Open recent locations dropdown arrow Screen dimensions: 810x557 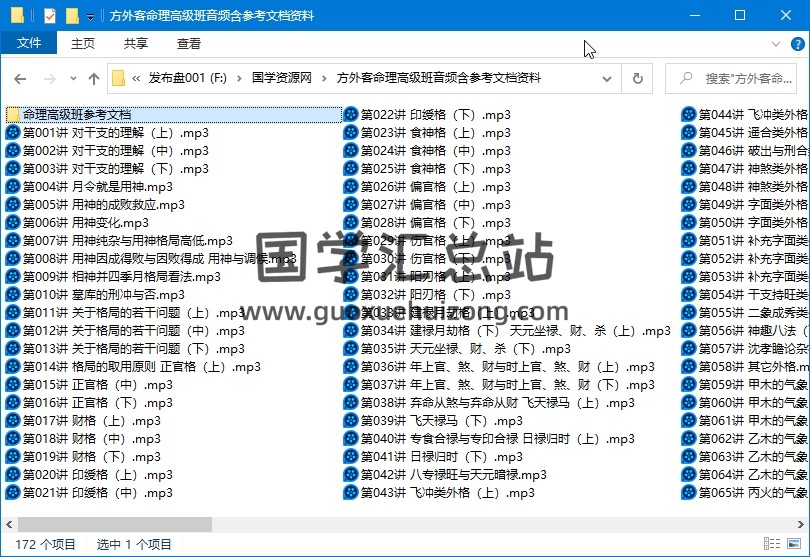click(x=73, y=79)
